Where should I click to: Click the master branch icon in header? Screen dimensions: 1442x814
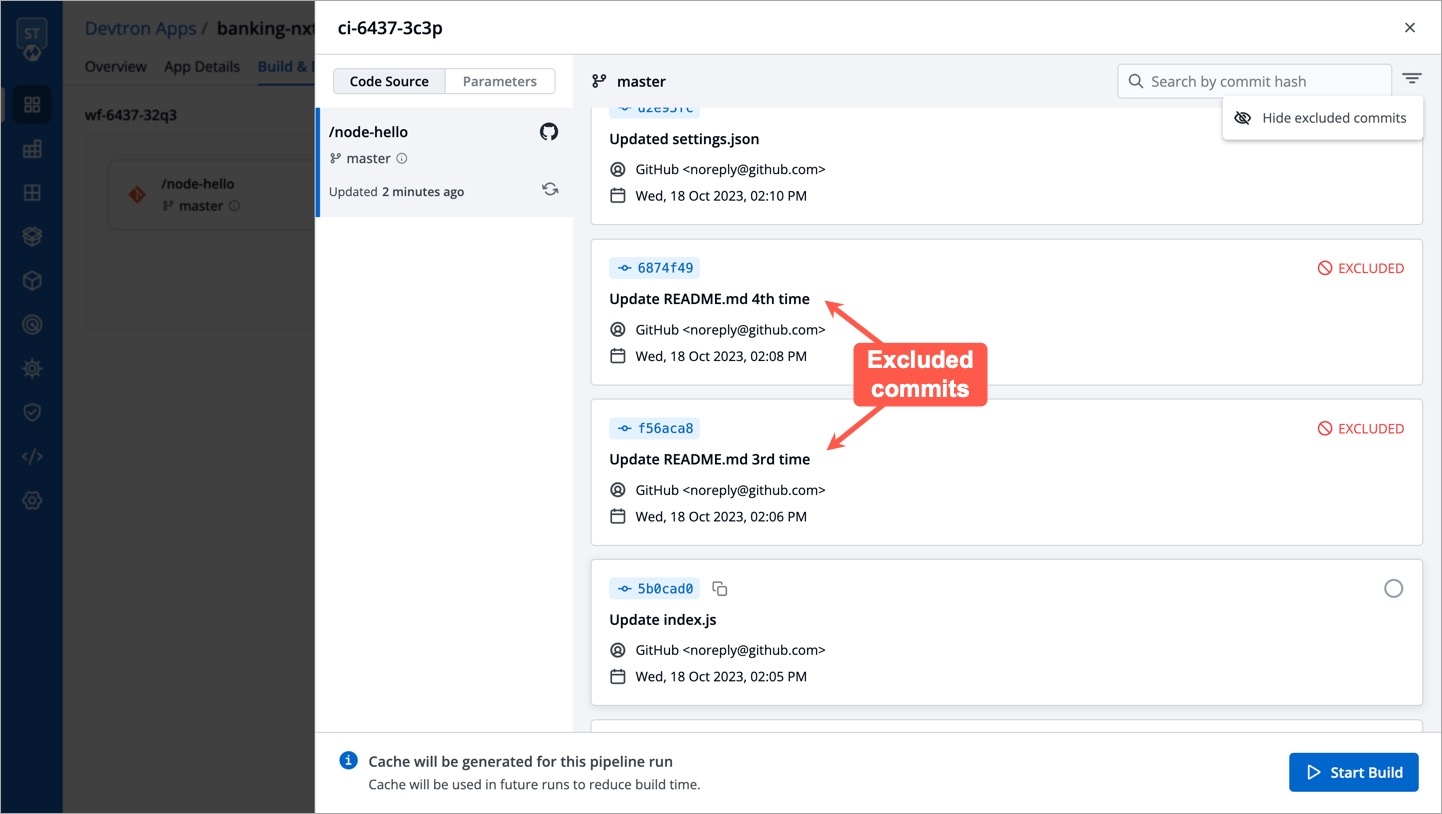click(x=599, y=81)
